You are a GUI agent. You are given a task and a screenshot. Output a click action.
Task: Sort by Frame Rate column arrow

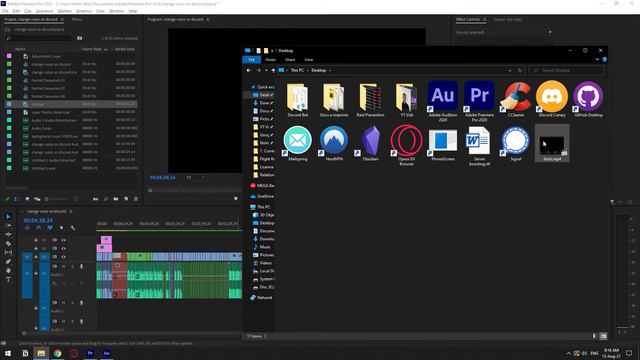point(106,49)
